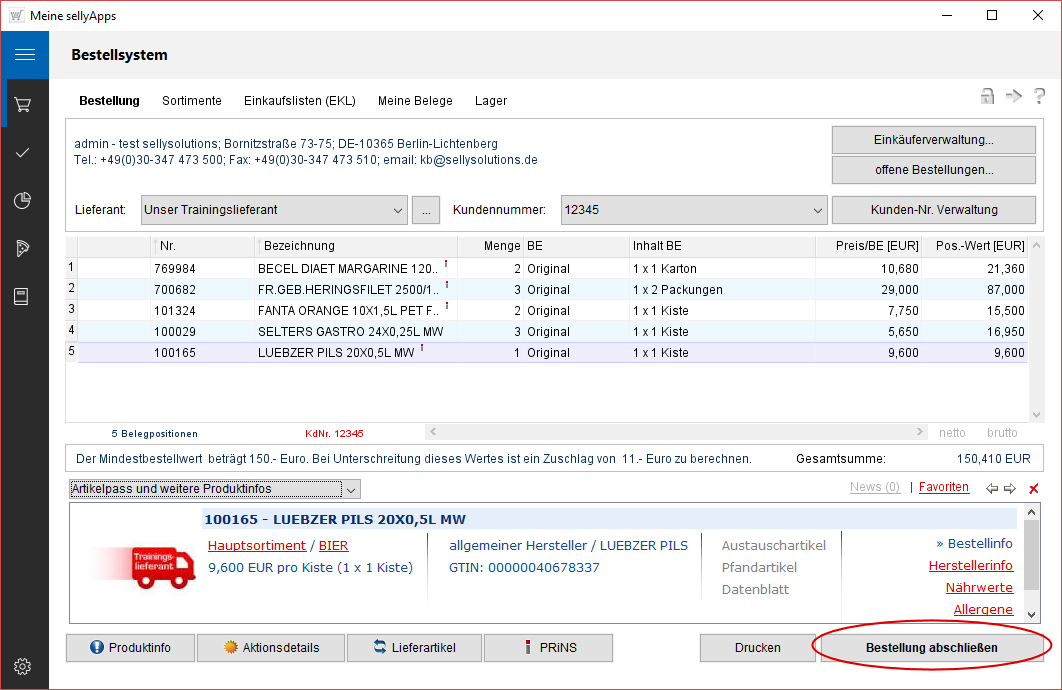
Task: Toggle the netto price display
Action: pyautogui.click(x=952, y=433)
